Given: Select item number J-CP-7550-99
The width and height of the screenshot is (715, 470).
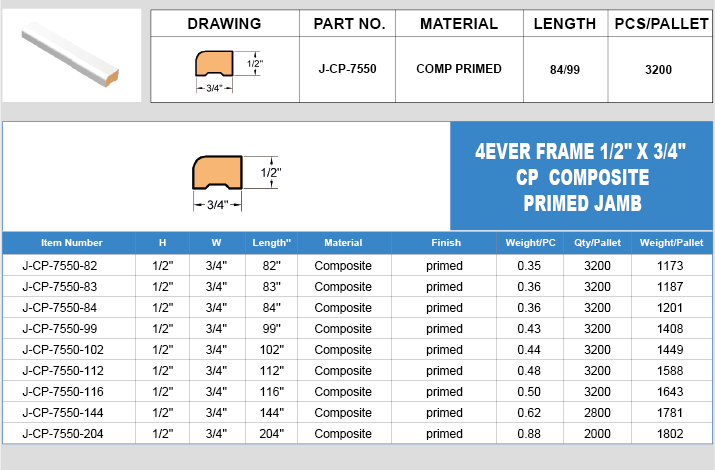Looking at the screenshot, I should (60, 329).
